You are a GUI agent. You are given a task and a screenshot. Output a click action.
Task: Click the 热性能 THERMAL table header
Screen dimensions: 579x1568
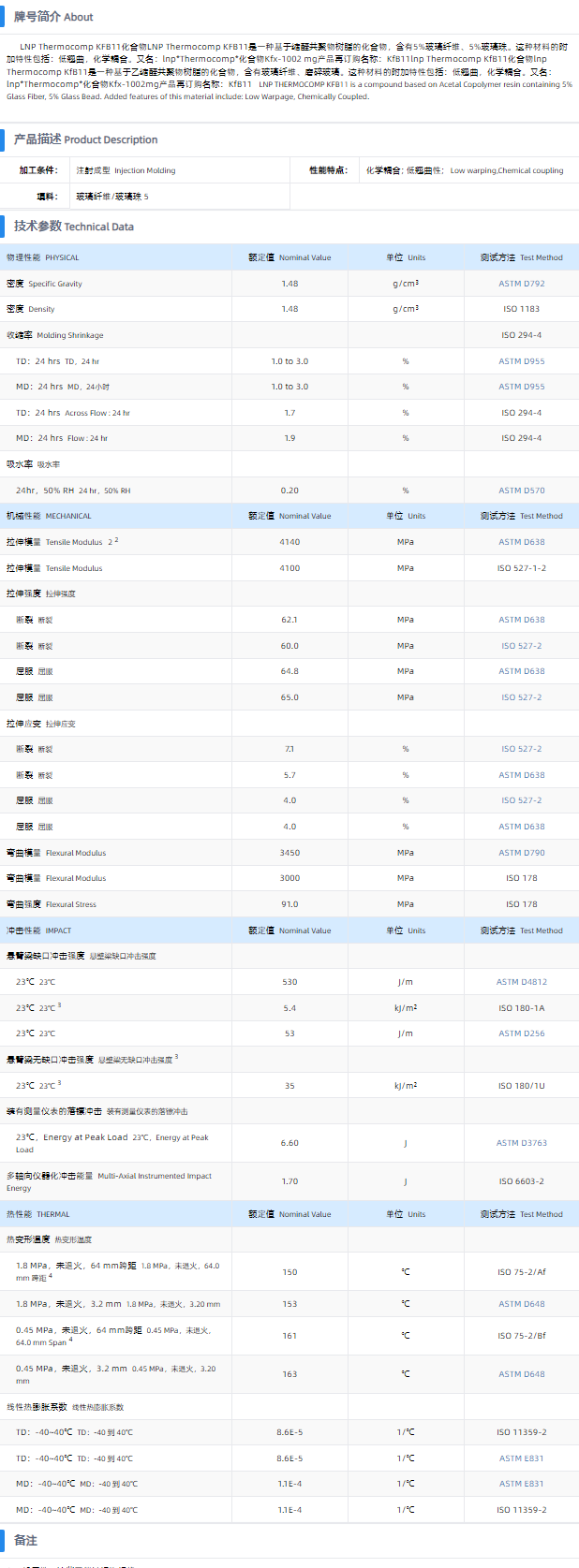point(38,1214)
